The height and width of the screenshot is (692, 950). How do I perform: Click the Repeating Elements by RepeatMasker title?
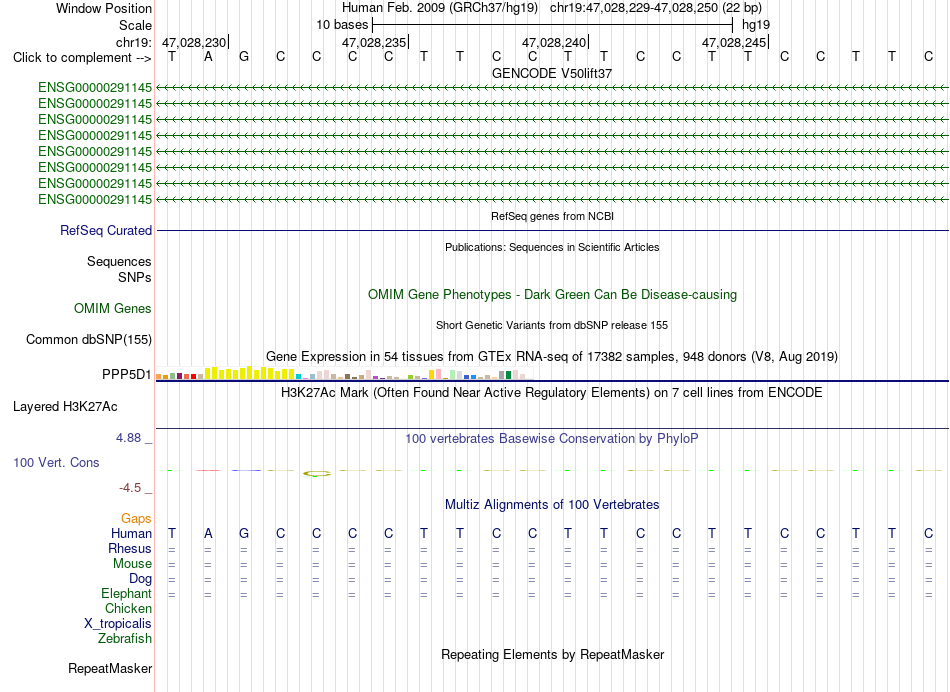point(552,655)
